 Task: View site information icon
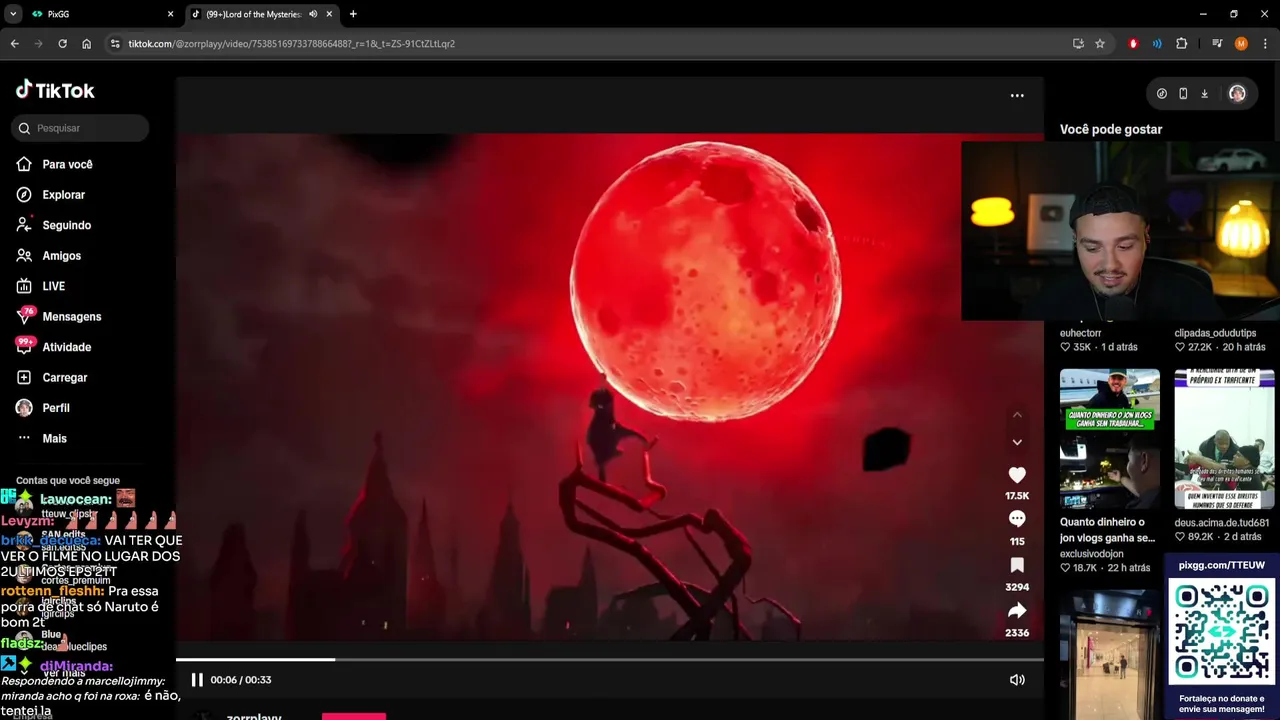[115, 44]
